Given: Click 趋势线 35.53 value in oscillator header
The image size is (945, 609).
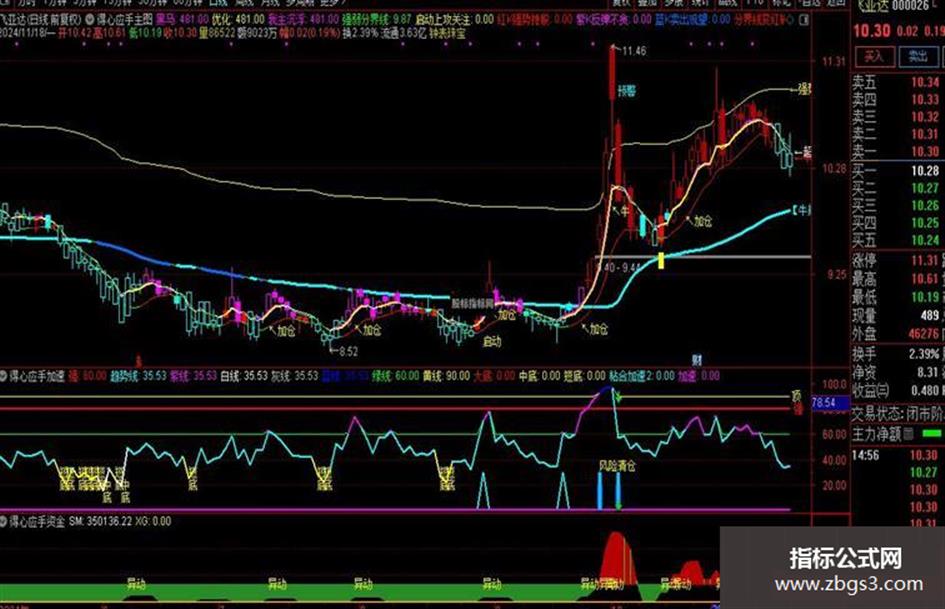Looking at the screenshot, I should [138, 376].
